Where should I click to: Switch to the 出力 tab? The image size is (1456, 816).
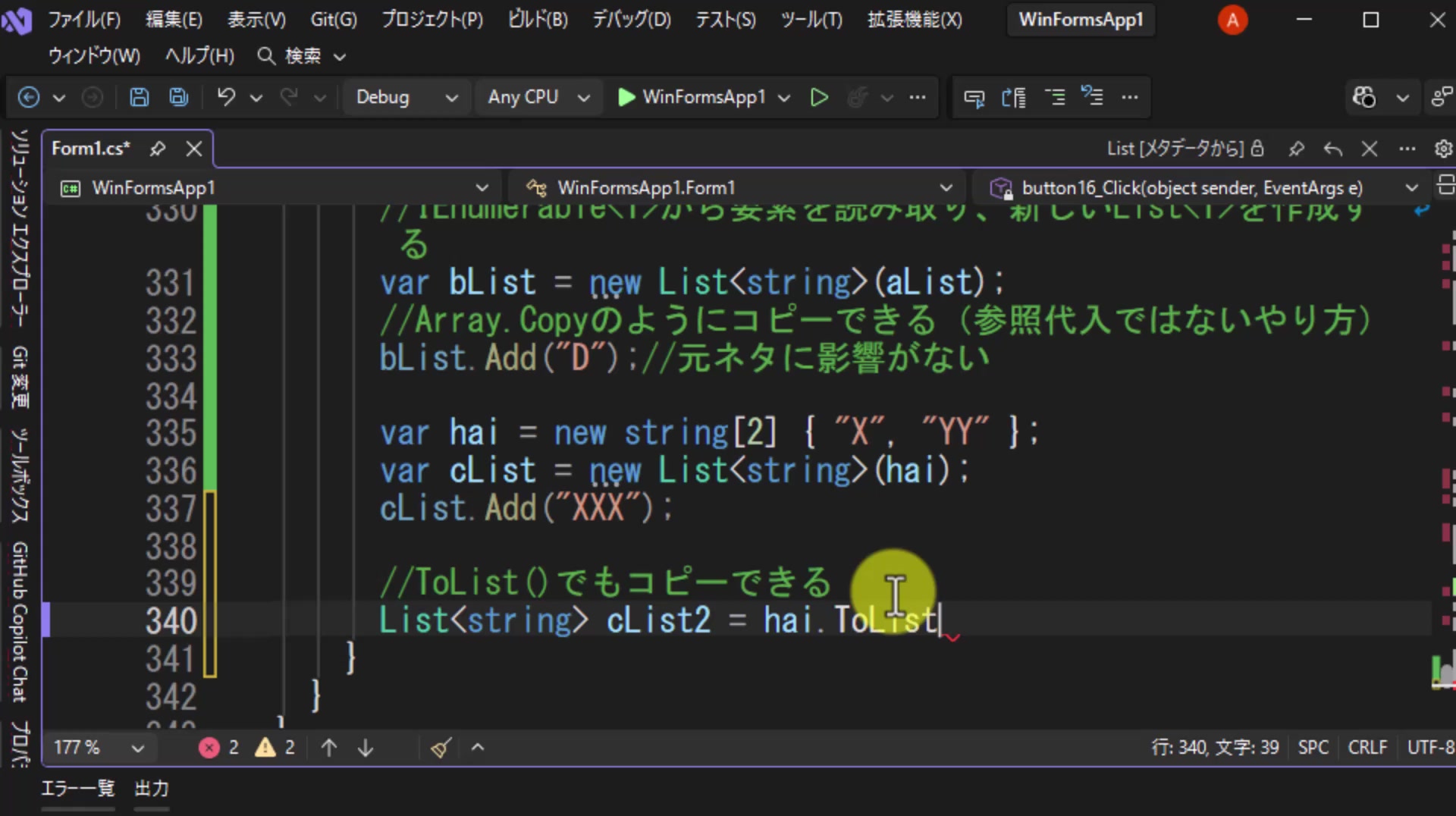152,789
